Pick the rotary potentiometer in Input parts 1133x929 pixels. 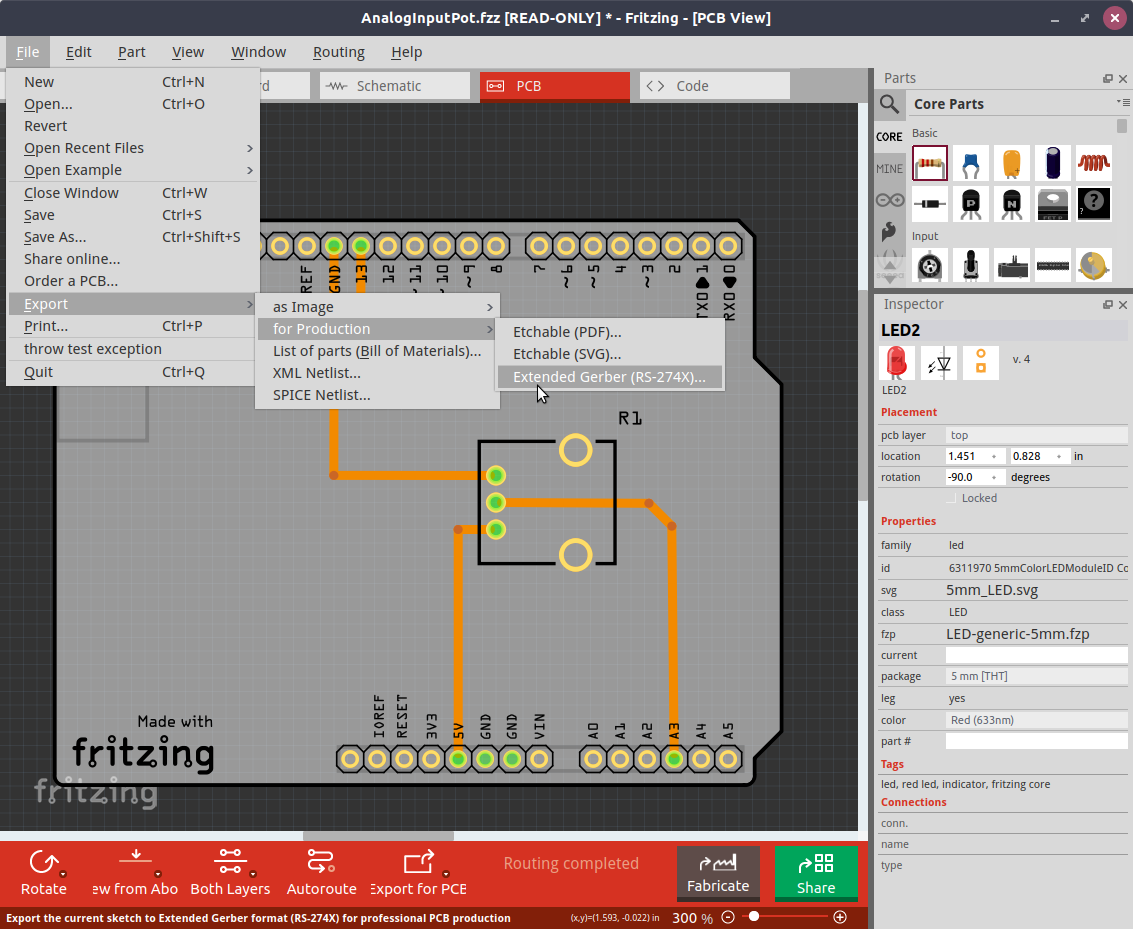[930, 265]
